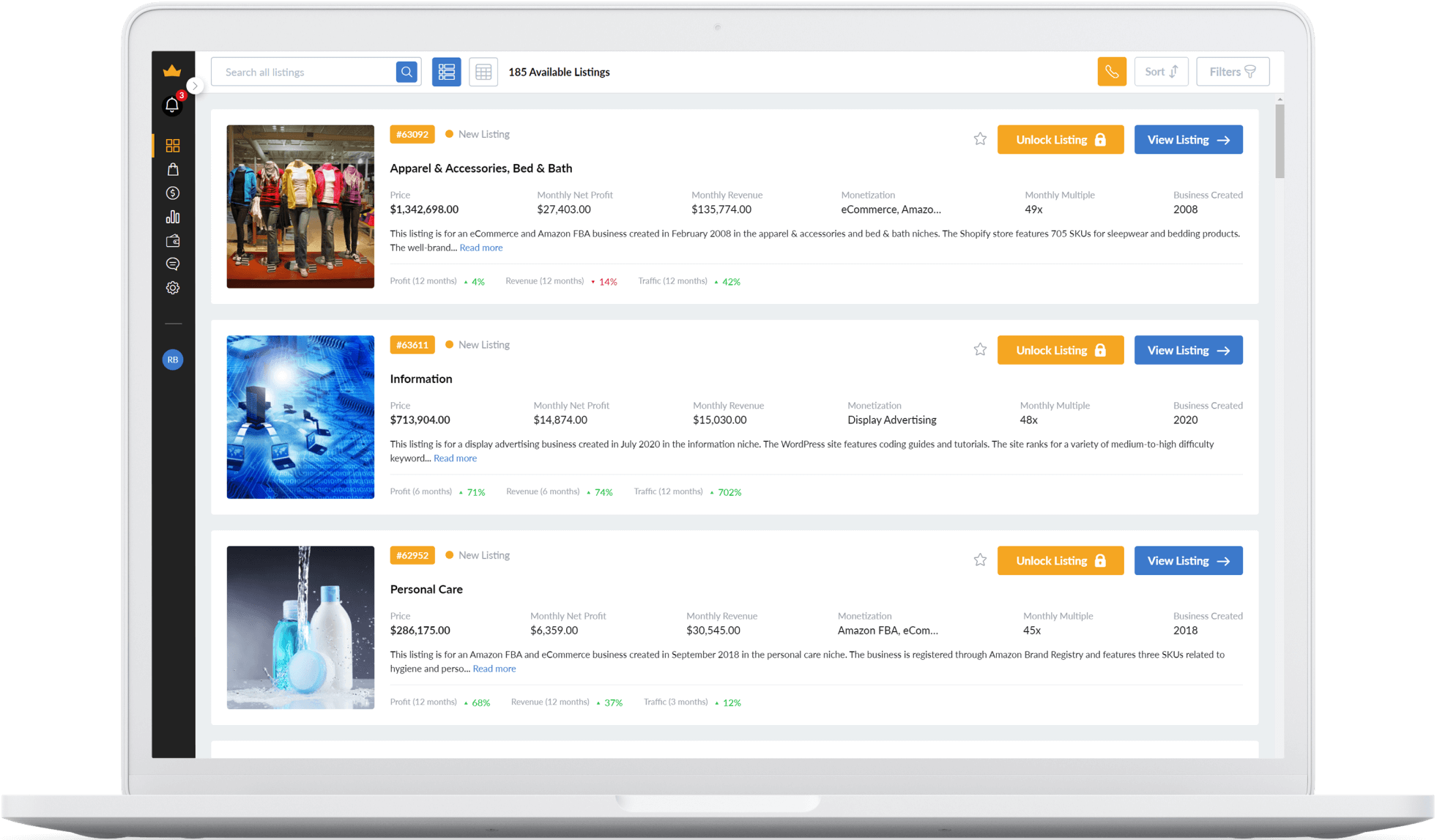Open the bar chart analytics icon
This screenshot has width=1437, height=840.
173,217
